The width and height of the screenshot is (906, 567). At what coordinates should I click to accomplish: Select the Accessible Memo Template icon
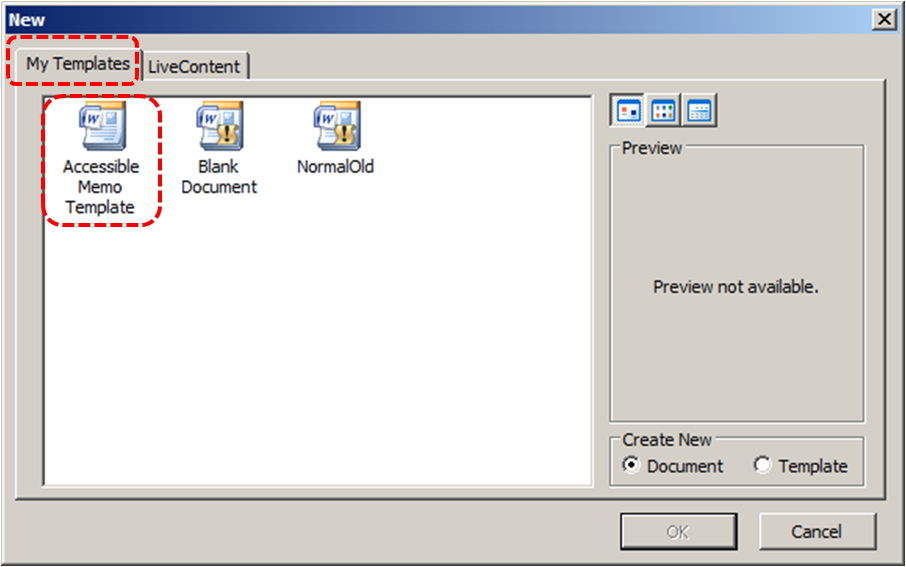tap(102, 126)
